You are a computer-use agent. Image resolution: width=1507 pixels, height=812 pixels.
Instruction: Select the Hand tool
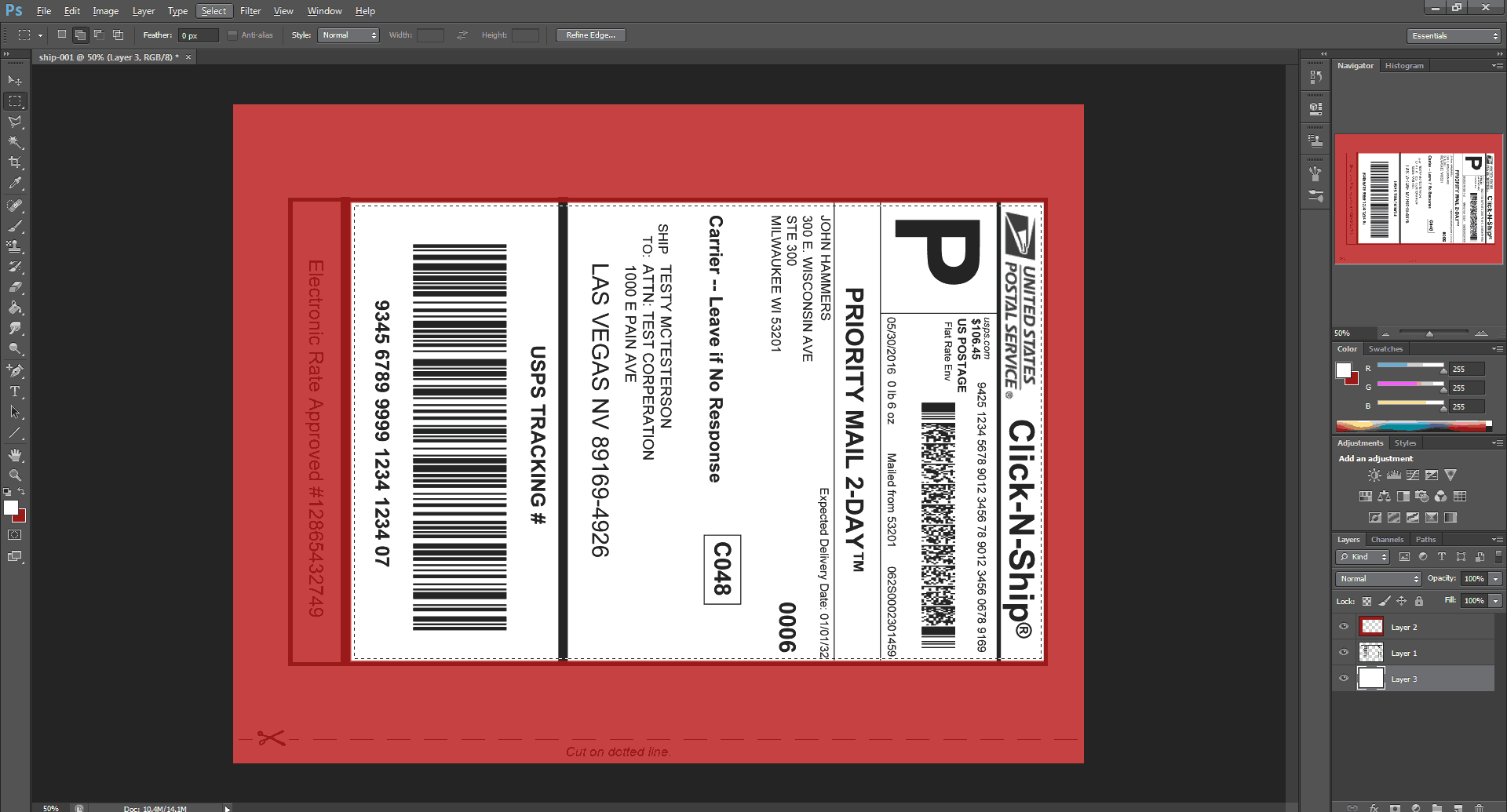15,455
